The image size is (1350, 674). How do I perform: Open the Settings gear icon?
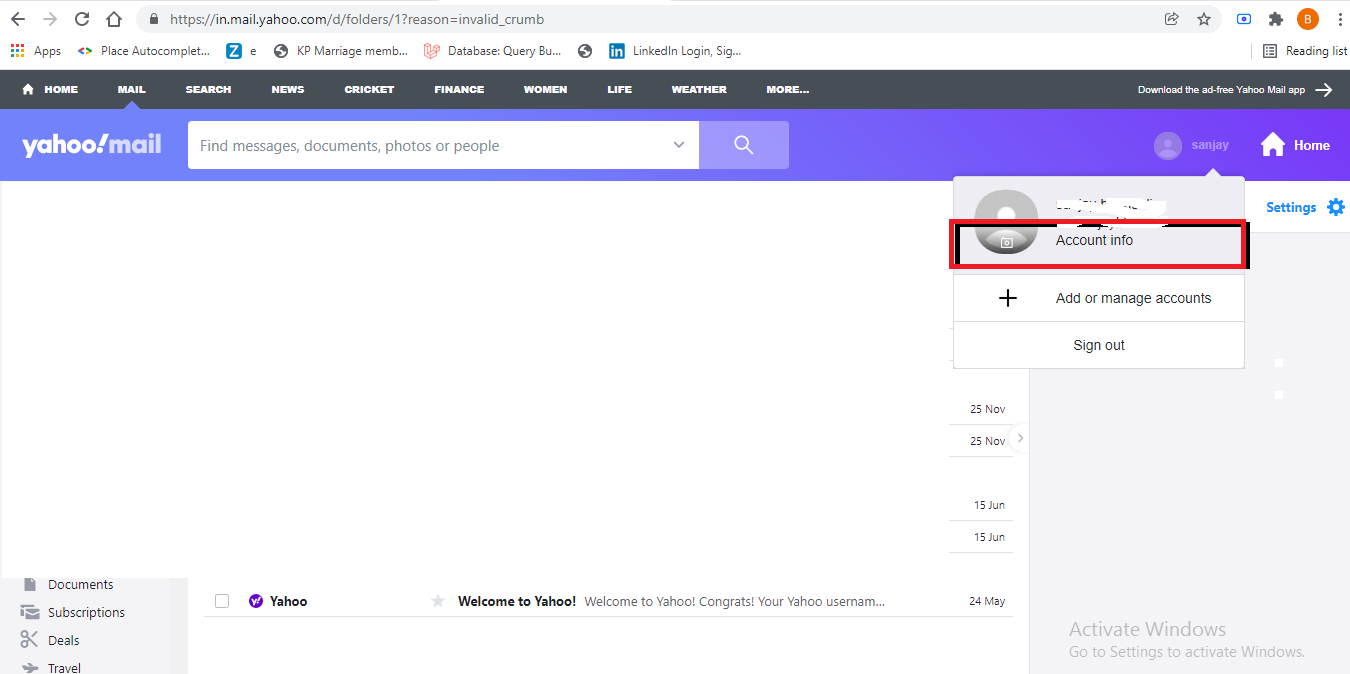(1335, 207)
